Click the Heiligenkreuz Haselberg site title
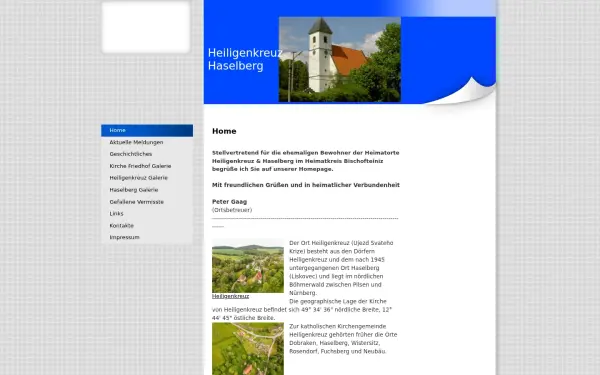This screenshot has width=600, height=375. pos(245,59)
